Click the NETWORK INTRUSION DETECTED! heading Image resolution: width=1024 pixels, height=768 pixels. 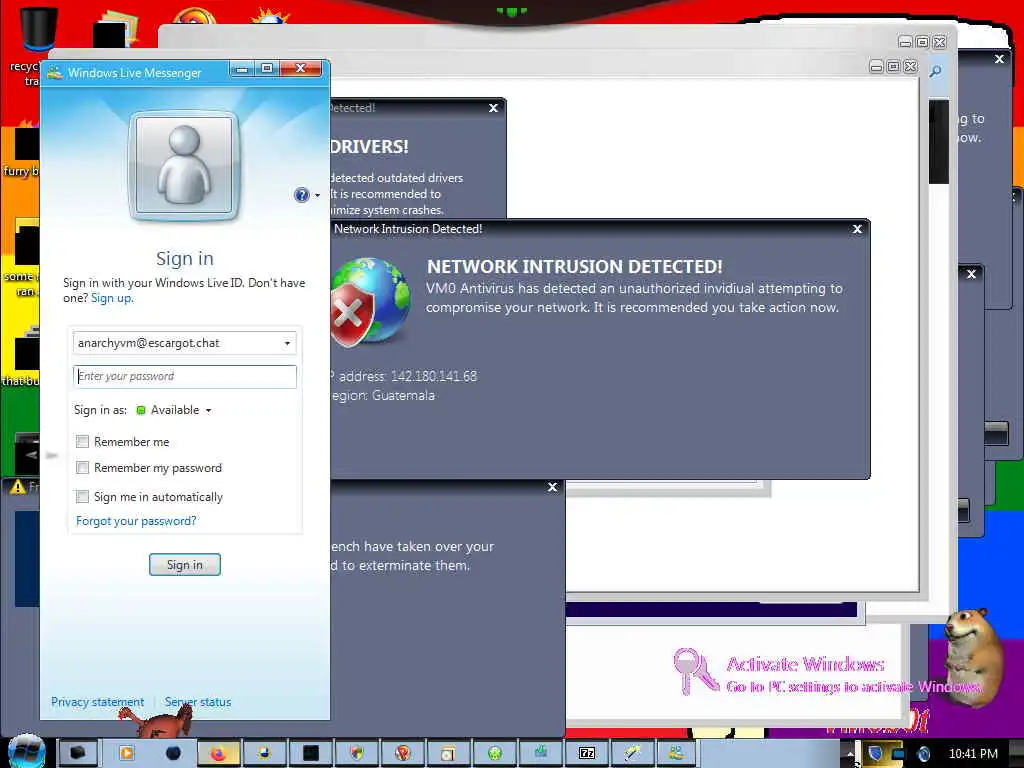575,266
